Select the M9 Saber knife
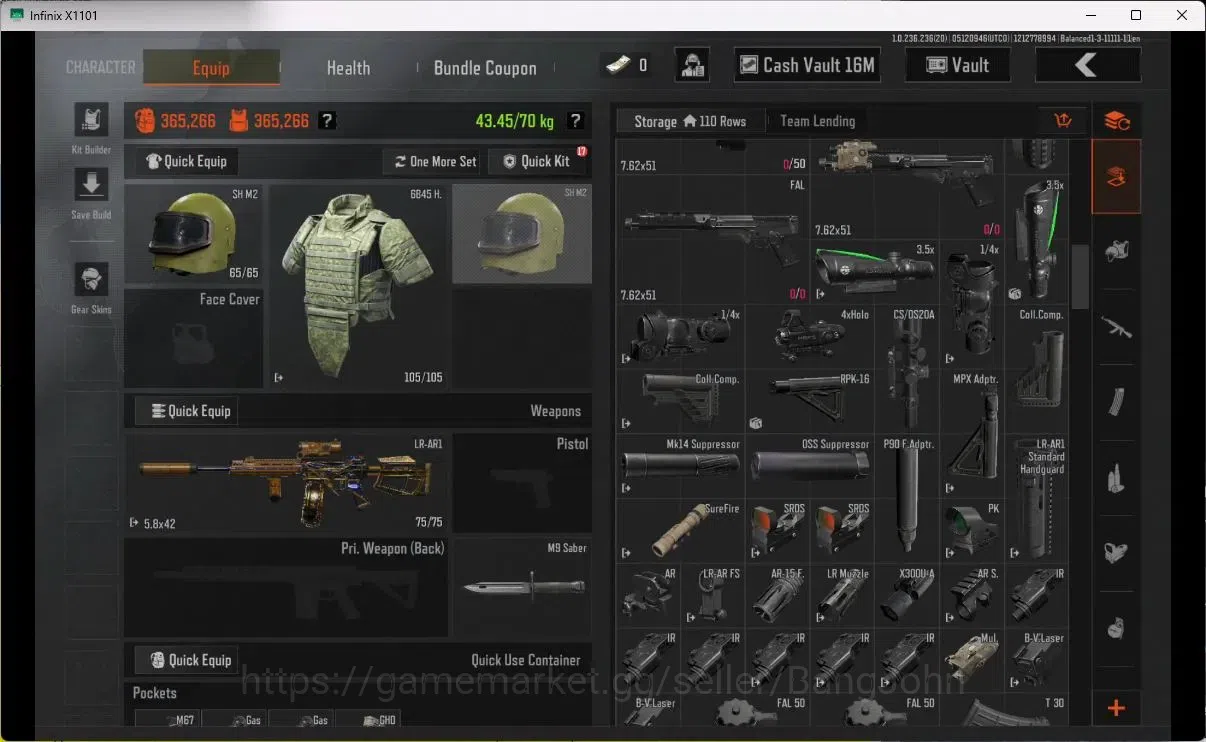This screenshot has width=1206, height=742. pyautogui.click(x=522, y=588)
